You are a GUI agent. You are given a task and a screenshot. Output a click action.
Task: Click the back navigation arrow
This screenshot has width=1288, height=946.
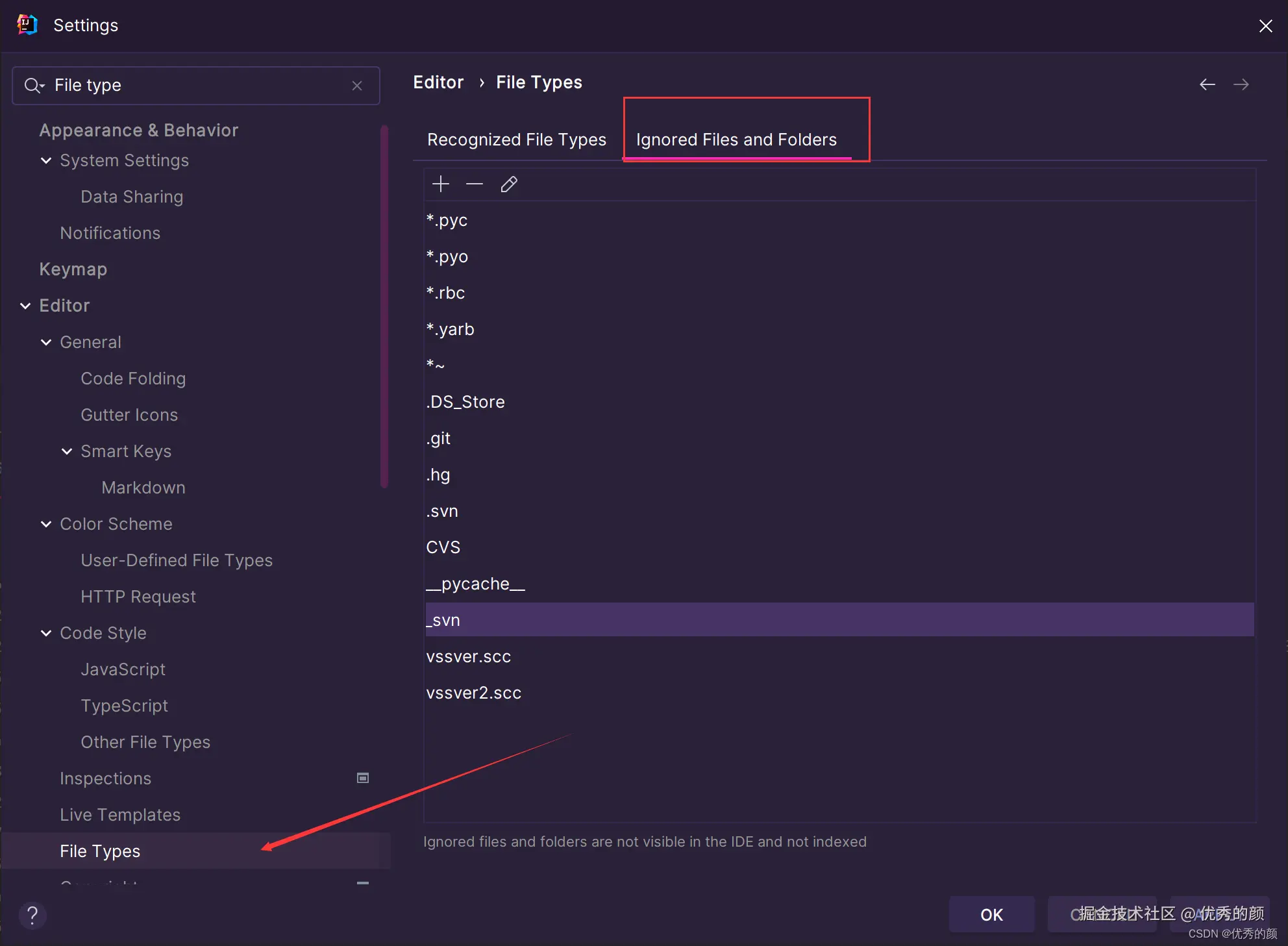[x=1207, y=84]
